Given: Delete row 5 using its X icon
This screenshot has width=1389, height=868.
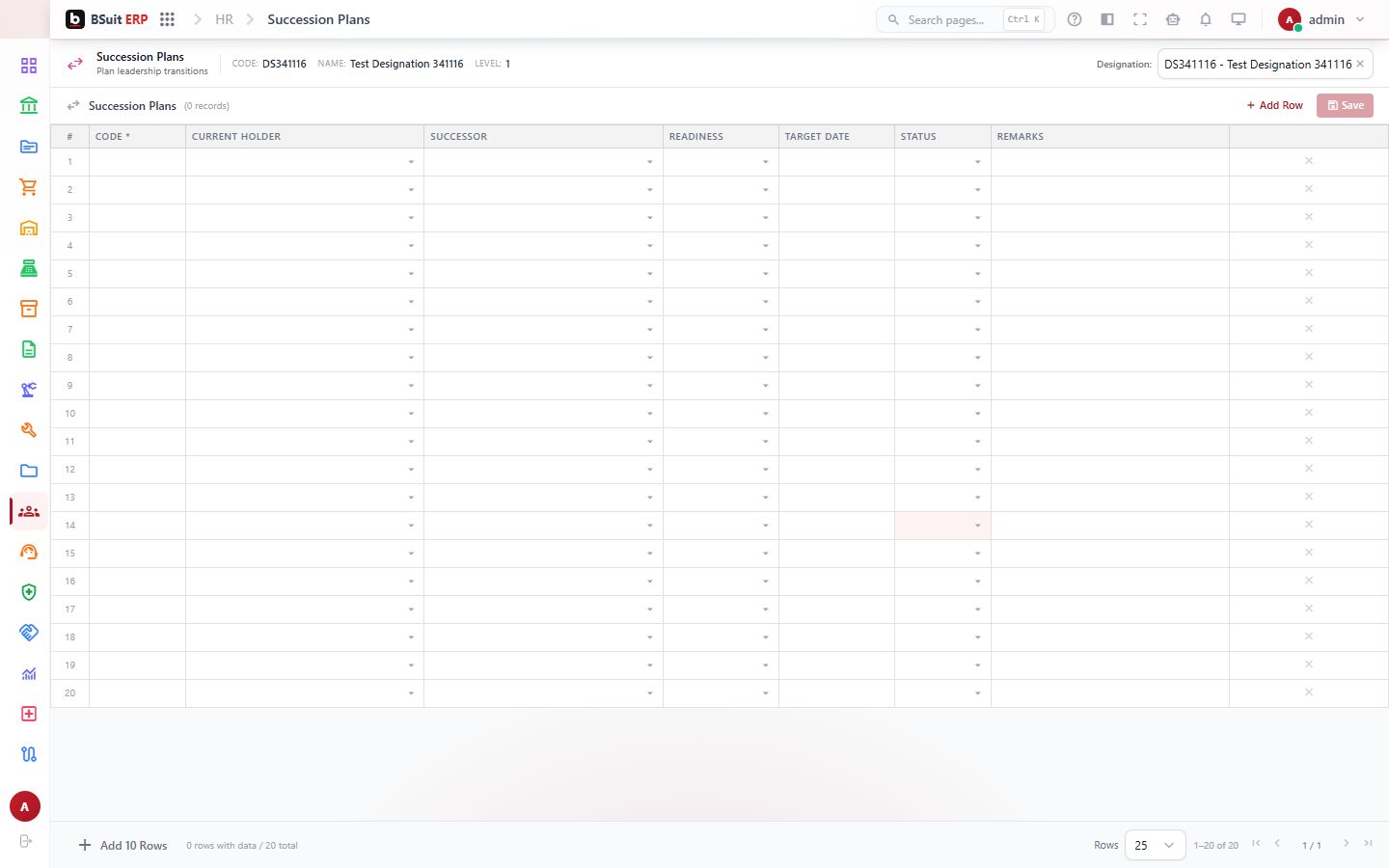Looking at the screenshot, I should tap(1309, 273).
